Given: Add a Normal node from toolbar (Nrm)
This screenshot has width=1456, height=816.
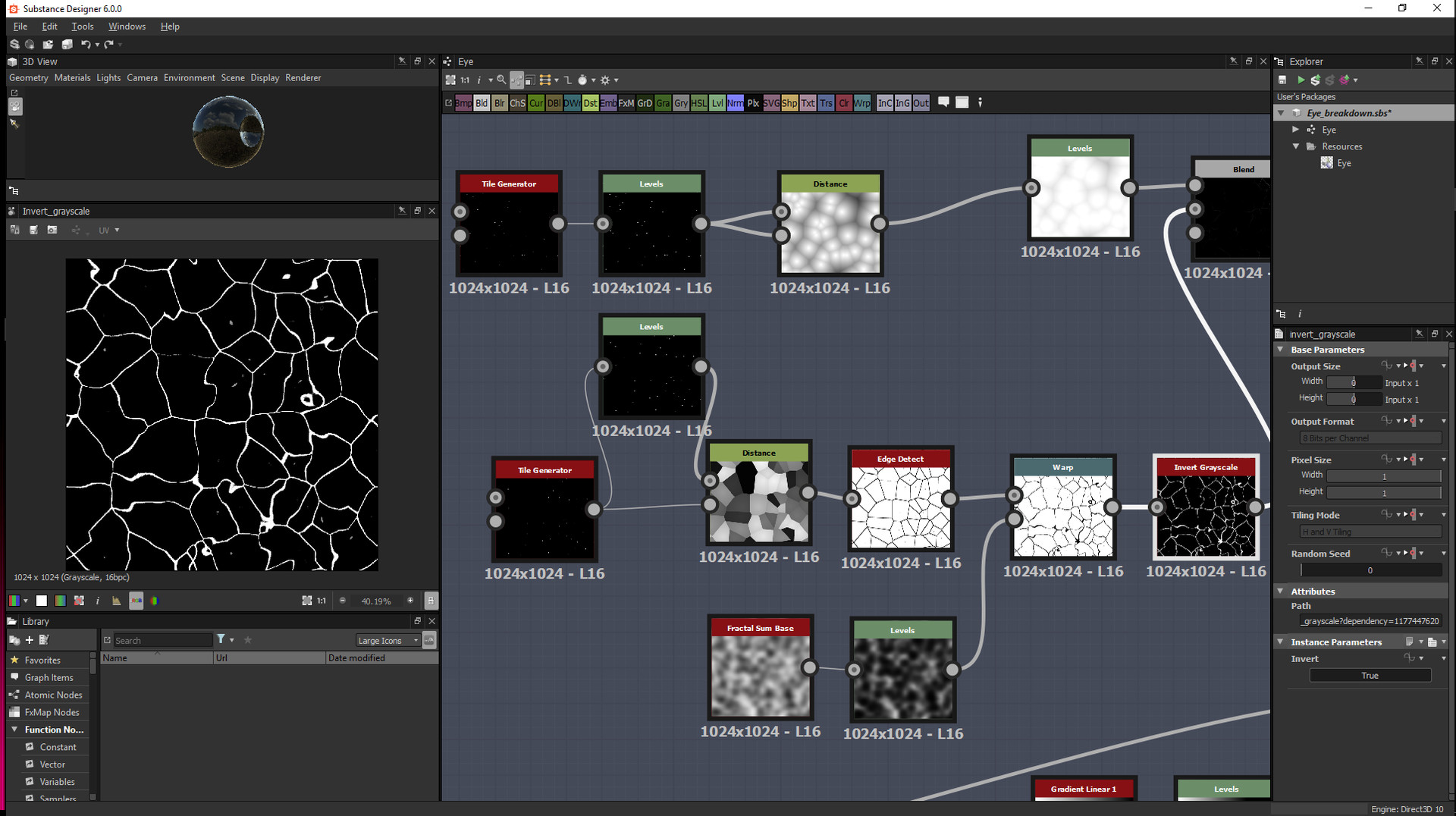Looking at the screenshot, I should tap(736, 103).
